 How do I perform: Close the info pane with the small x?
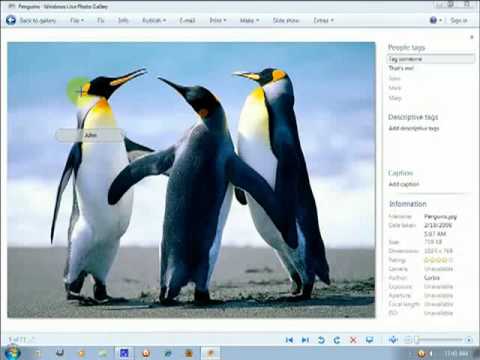point(472,37)
